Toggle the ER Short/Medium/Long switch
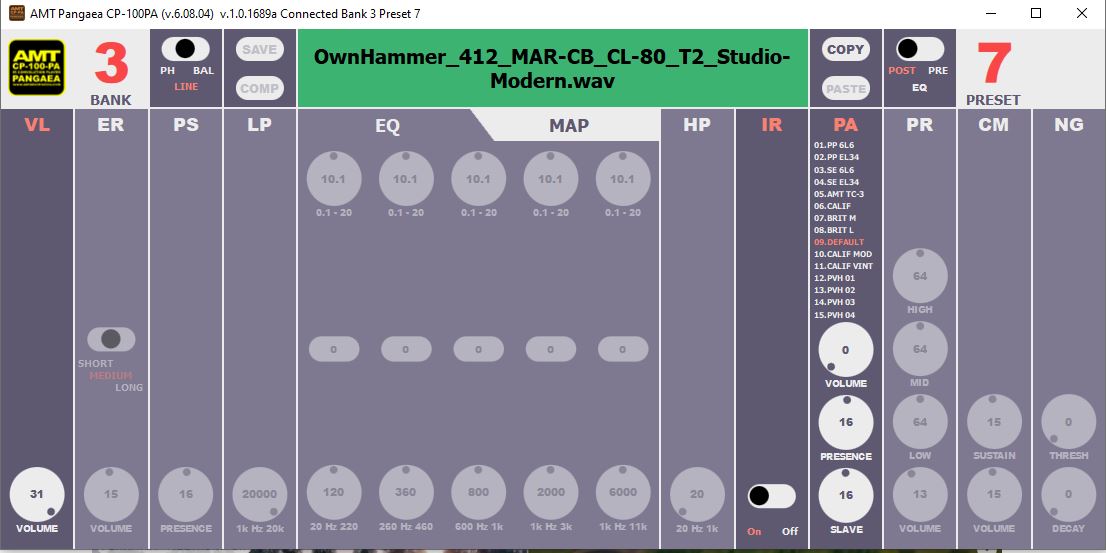Image resolution: width=1106 pixels, height=553 pixels. point(111,339)
